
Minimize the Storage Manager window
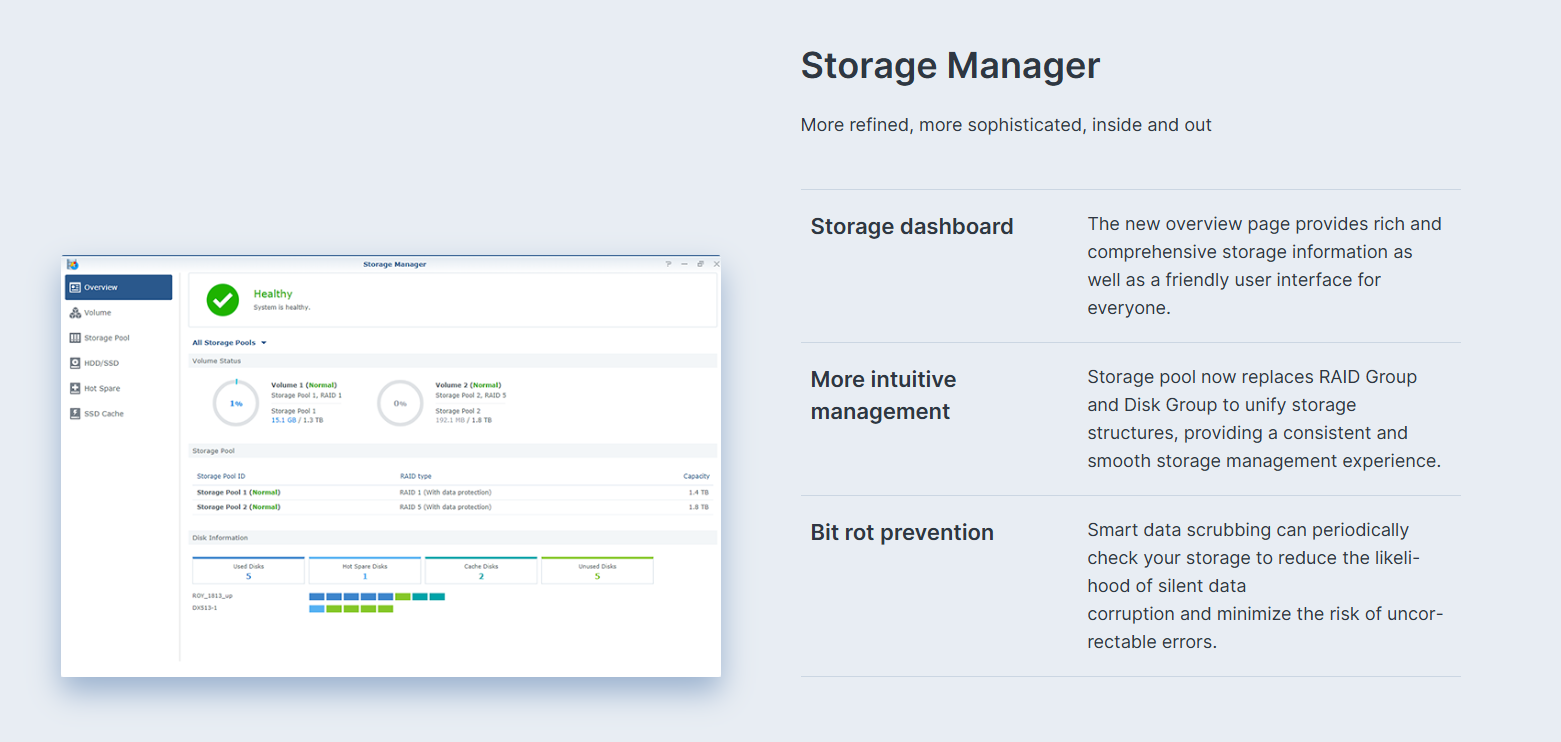tap(685, 264)
